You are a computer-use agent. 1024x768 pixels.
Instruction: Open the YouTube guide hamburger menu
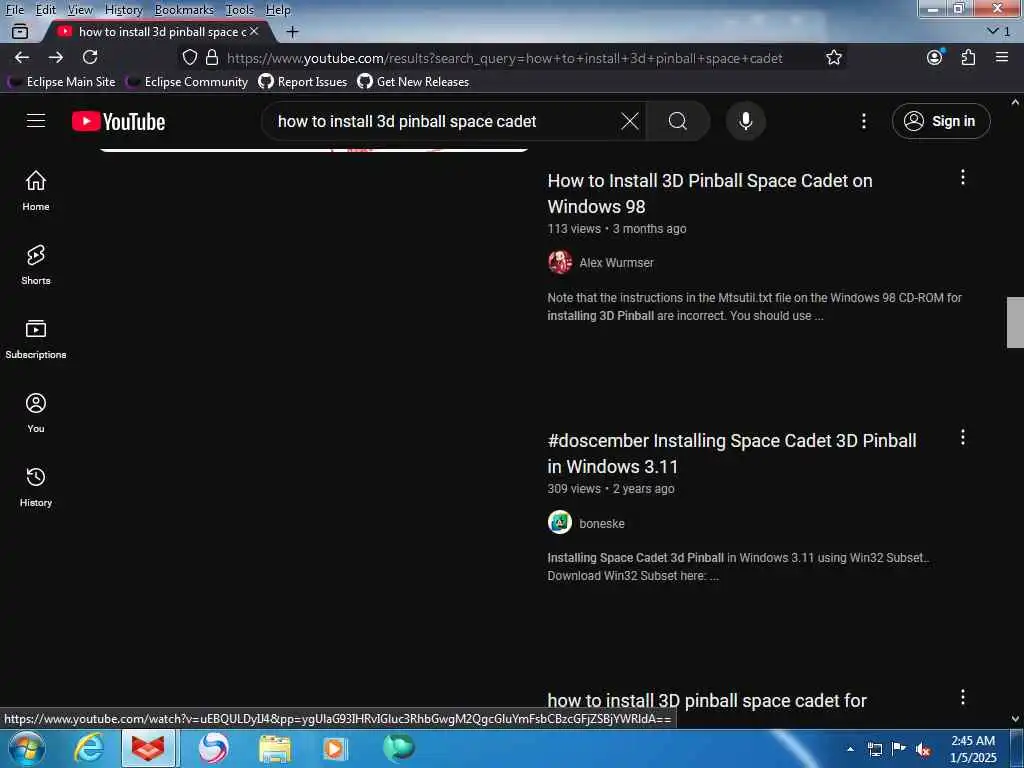pos(36,121)
